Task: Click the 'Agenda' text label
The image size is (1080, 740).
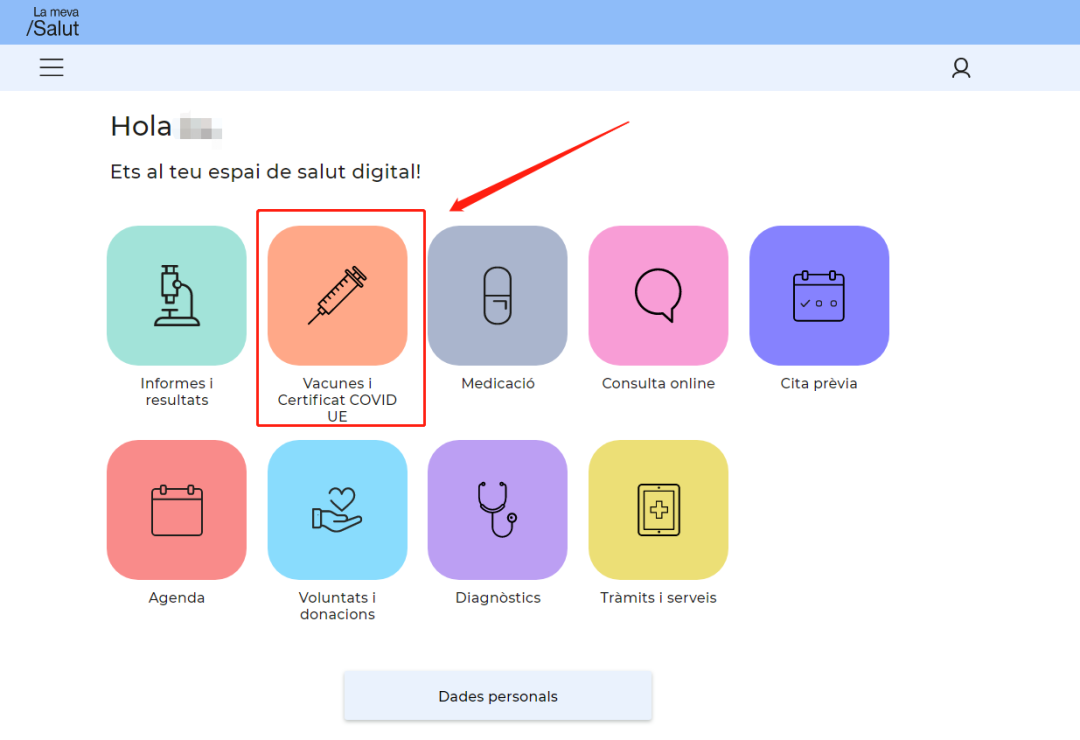Action: tap(176, 598)
